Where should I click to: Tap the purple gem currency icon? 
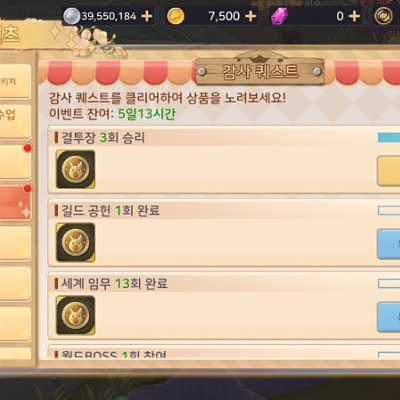click(279, 16)
